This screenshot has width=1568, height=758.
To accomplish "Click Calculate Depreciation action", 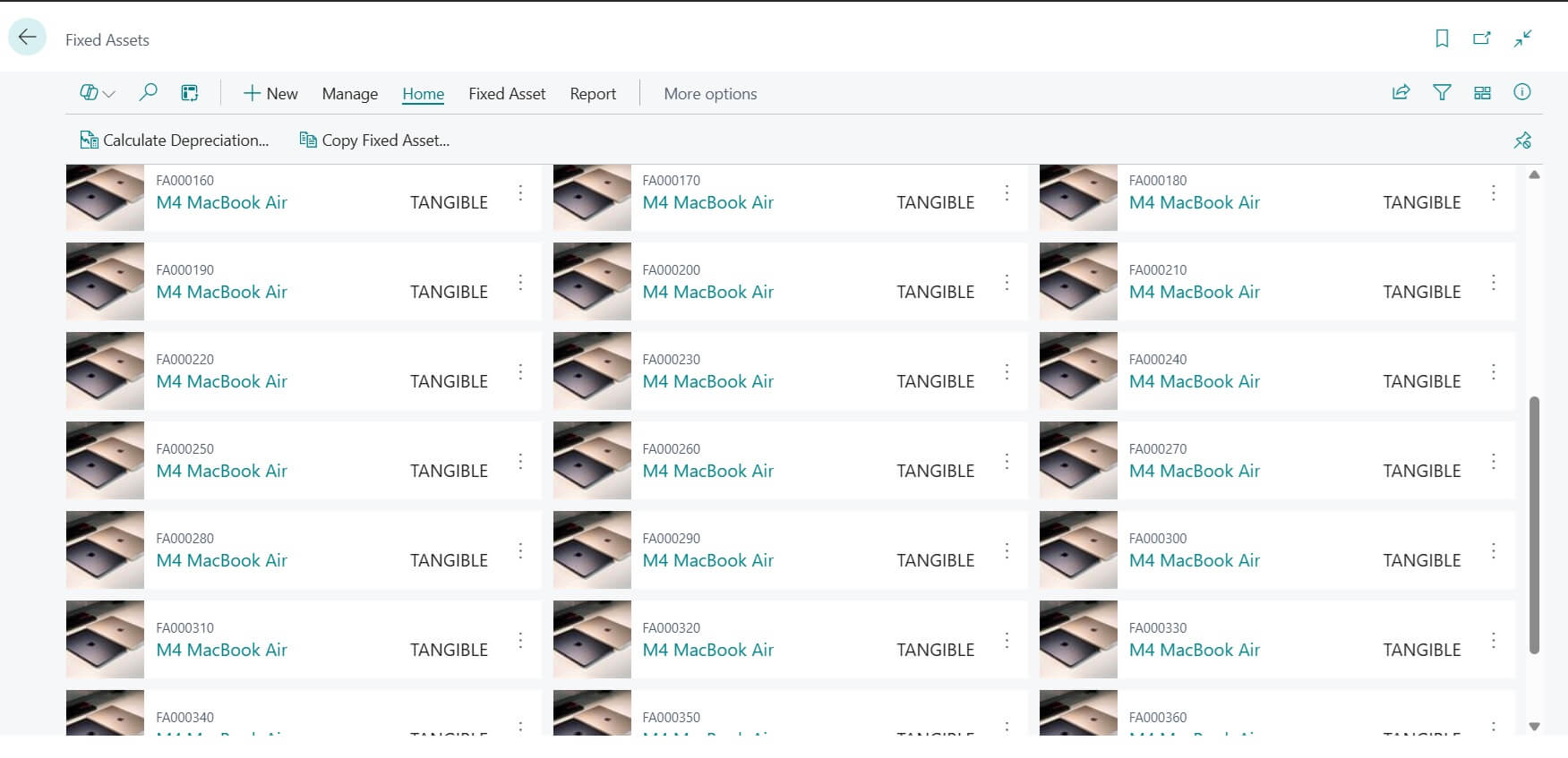I will (x=175, y=141).
